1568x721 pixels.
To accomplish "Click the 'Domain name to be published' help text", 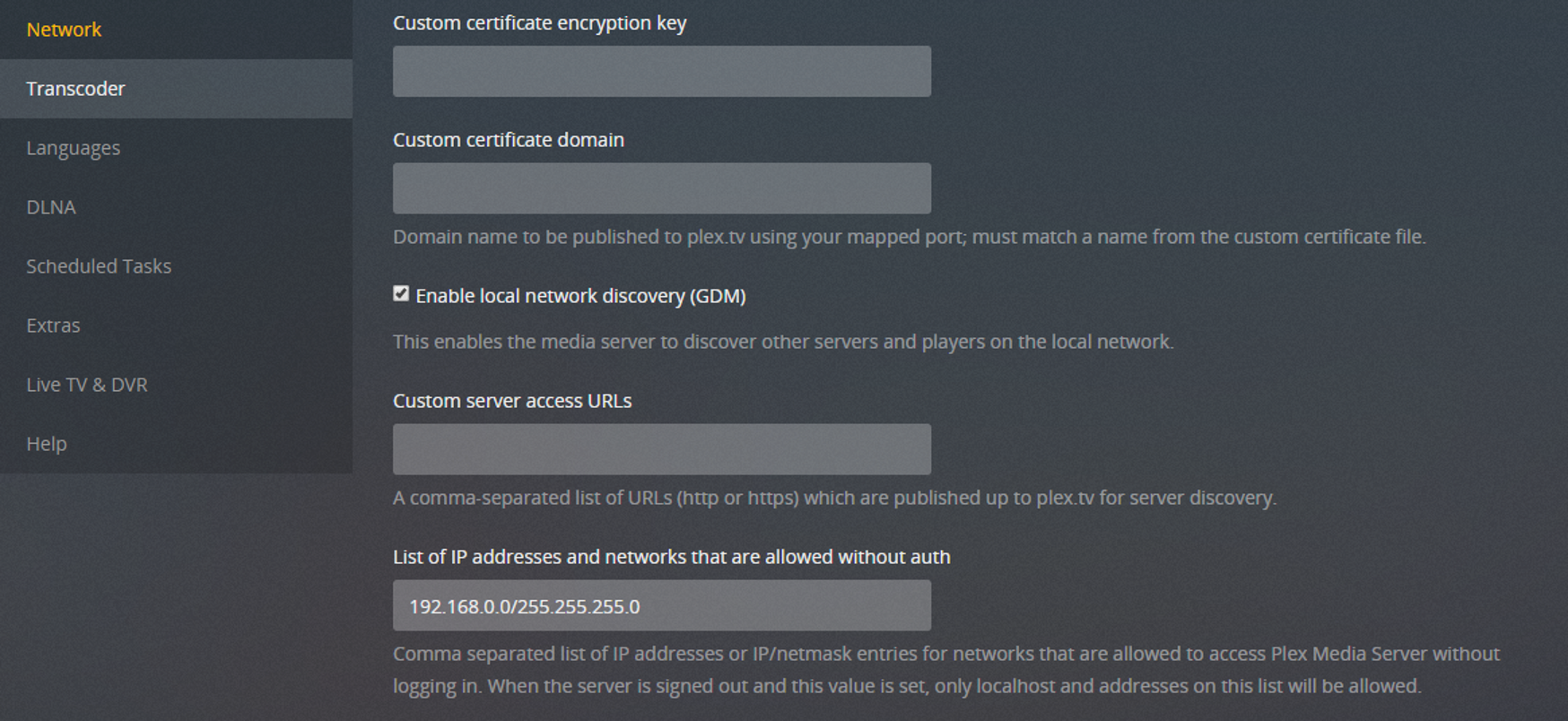I will 909,237.
